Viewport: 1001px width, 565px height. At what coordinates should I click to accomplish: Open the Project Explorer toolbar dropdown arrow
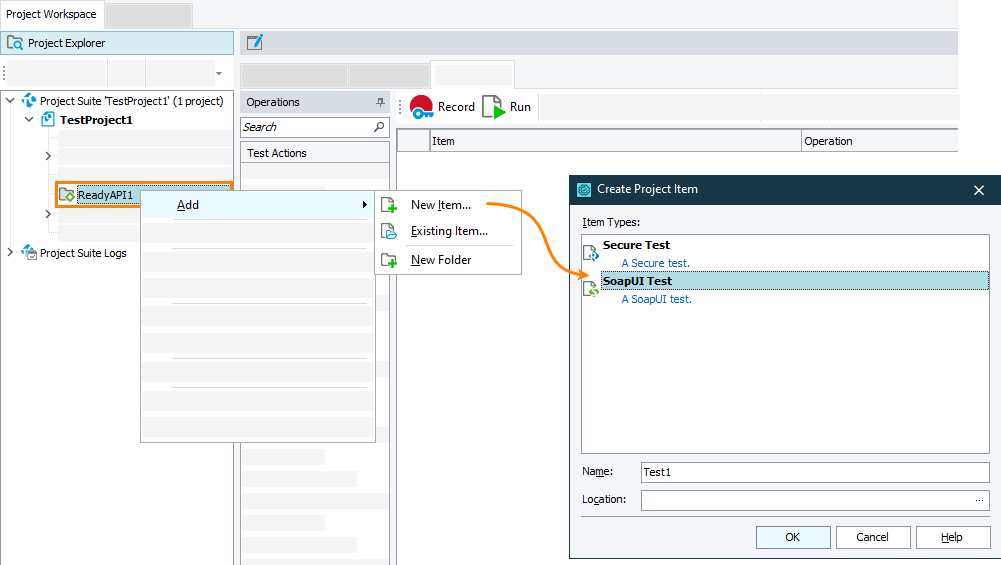pyautogui.click(x=219, y=74)
